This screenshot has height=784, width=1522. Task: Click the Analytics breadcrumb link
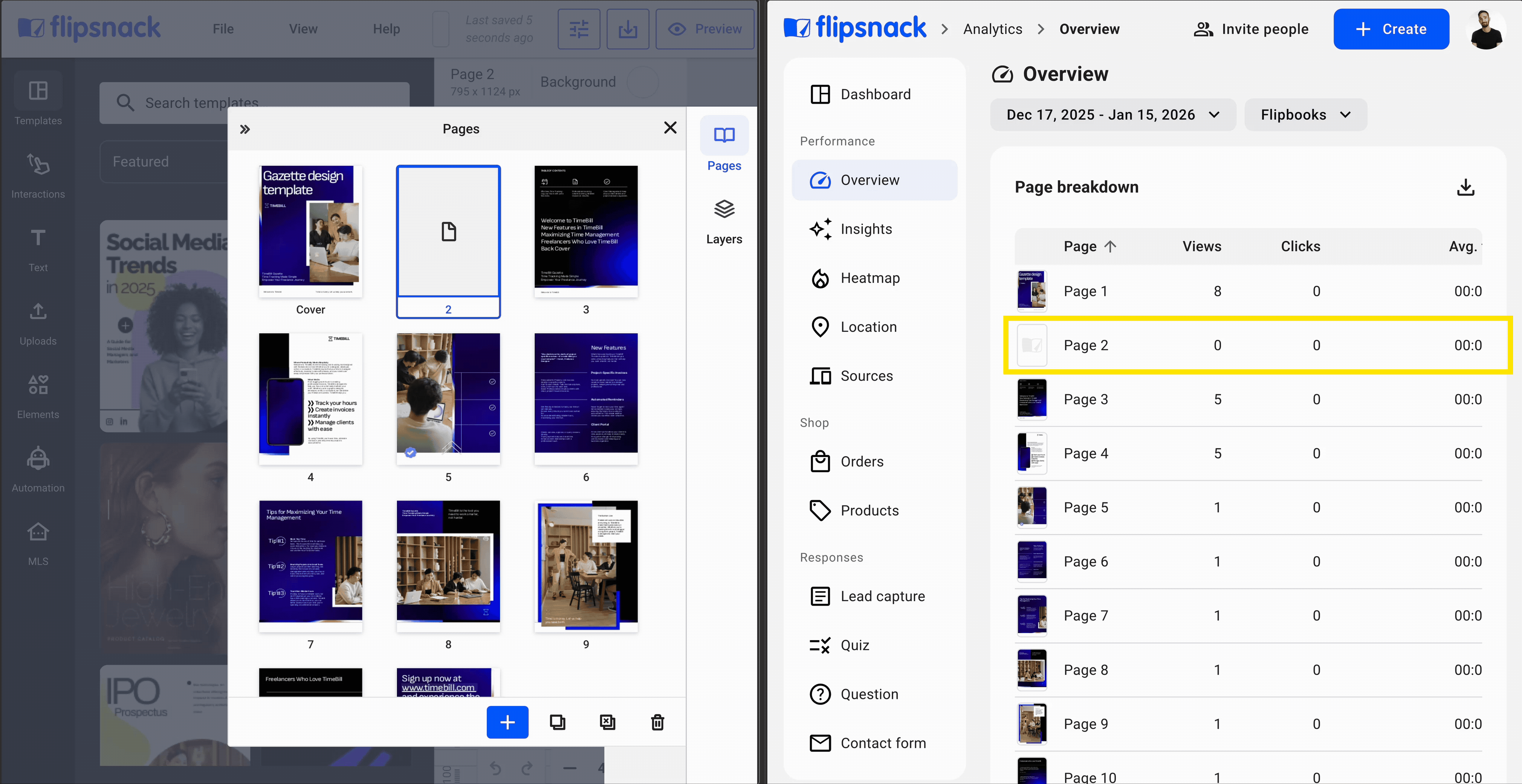coord(992,29)
